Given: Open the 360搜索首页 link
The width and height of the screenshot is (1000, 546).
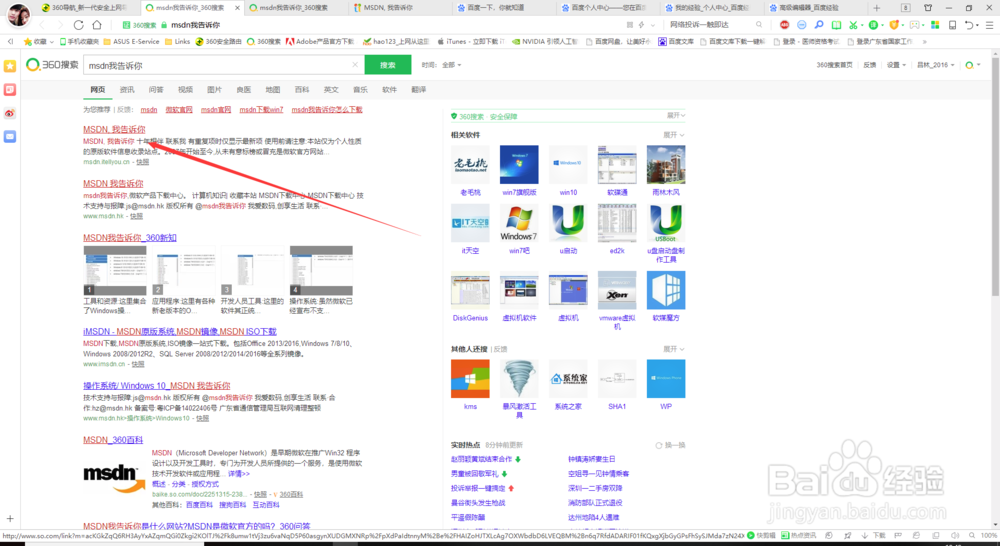Looking at the screenshot, I should click(834, 65).
